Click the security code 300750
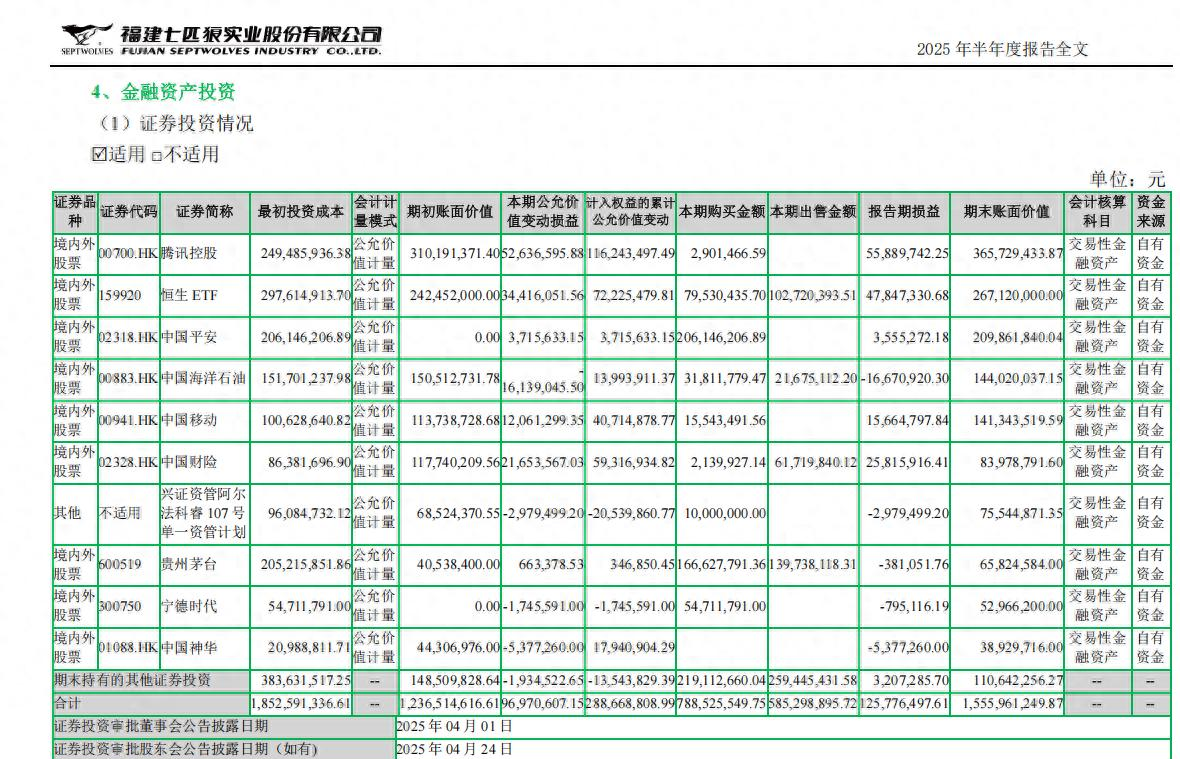 [x=120, y=606]
